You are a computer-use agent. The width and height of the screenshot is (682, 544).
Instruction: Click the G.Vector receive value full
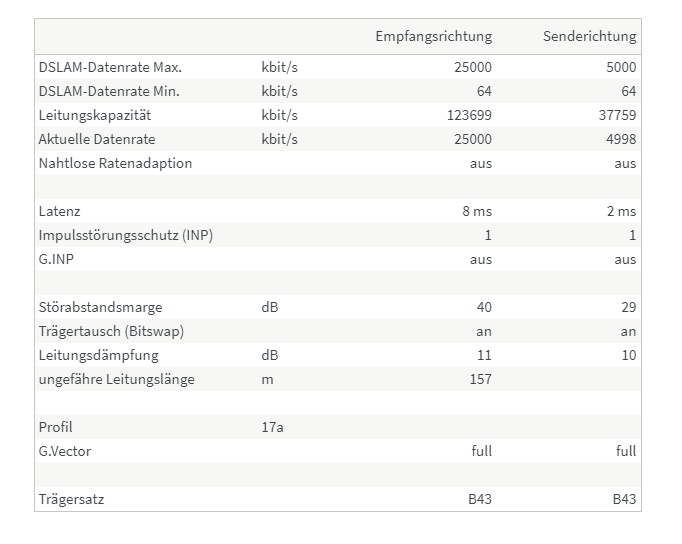(481, 451)
